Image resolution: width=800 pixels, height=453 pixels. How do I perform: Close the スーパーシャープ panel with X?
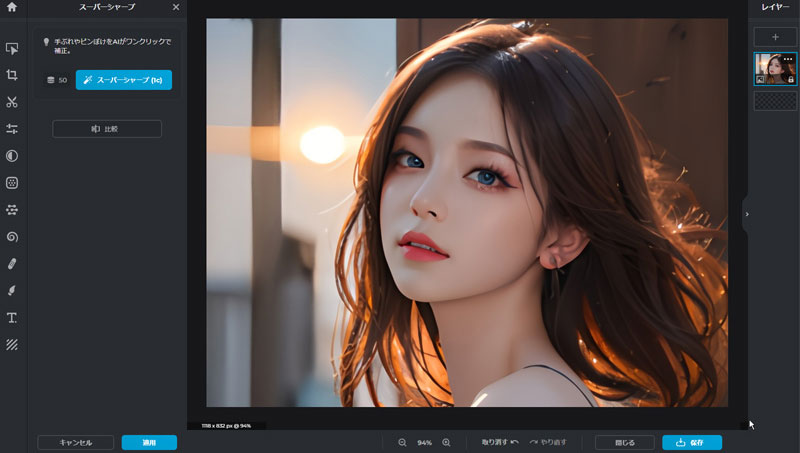[x=176, y=7]
